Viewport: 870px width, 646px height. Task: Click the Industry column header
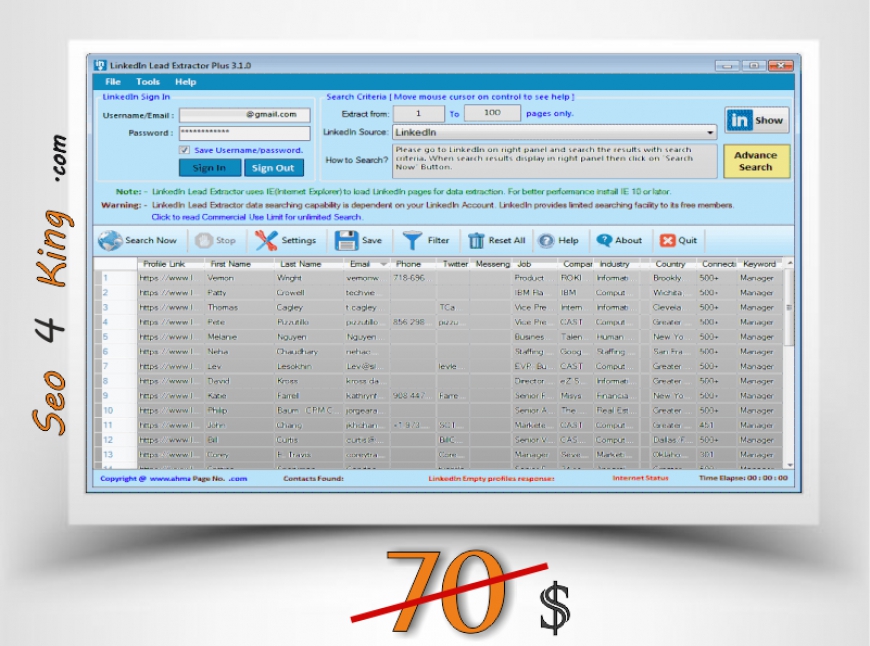(x=615, y=264)
